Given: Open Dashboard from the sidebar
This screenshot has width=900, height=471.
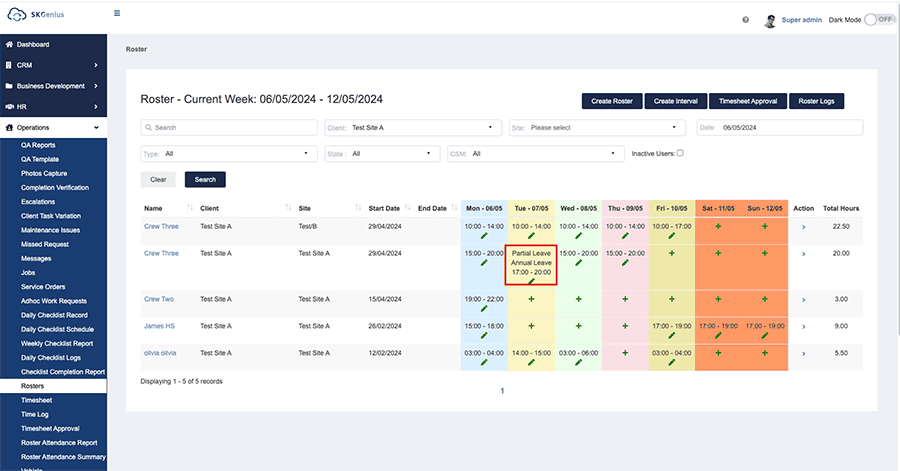Looking at the screenshot, I should point(53,44).
